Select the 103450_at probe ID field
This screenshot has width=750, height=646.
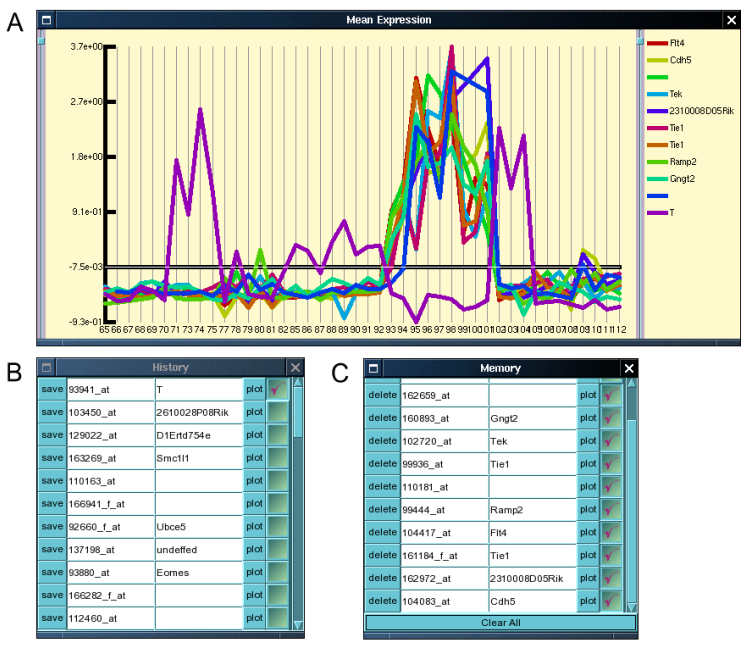[110, 412]
